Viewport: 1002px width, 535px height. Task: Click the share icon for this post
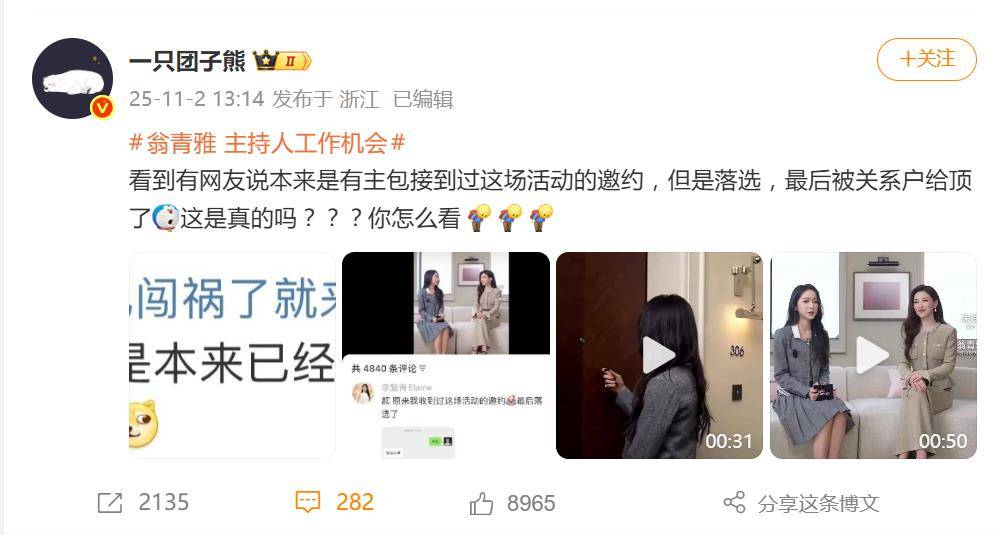pos(734,502)
